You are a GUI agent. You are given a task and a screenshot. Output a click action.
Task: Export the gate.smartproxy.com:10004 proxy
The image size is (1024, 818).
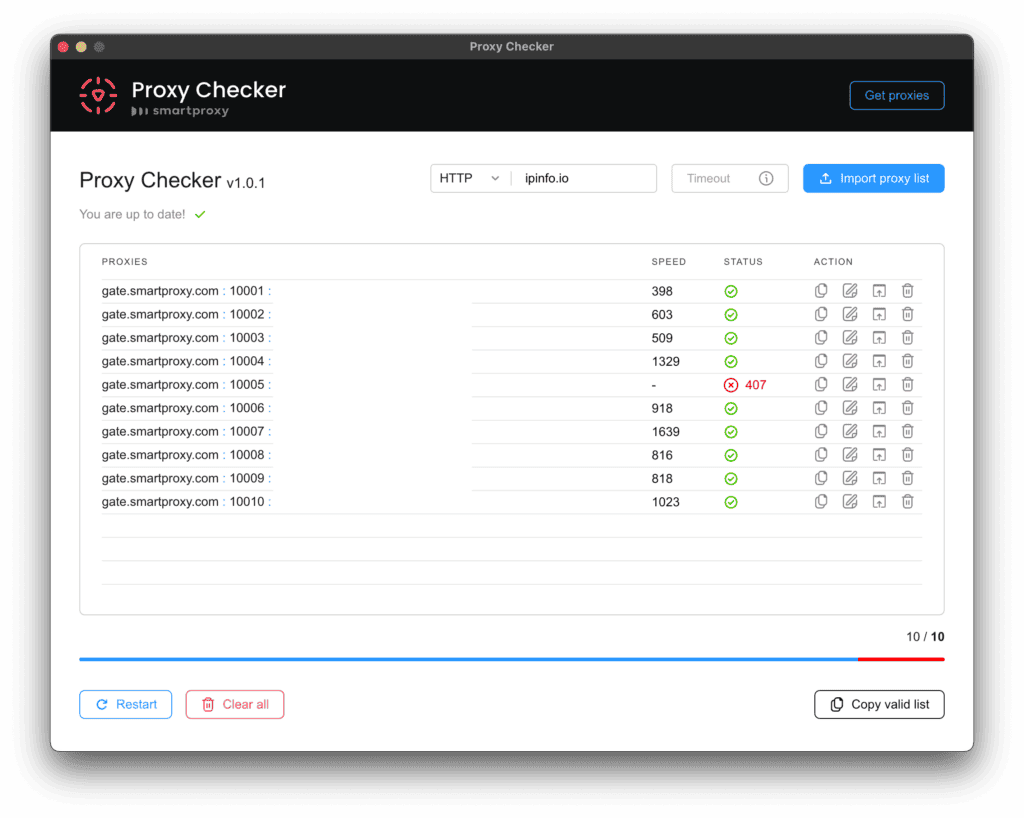coord(879,361)
